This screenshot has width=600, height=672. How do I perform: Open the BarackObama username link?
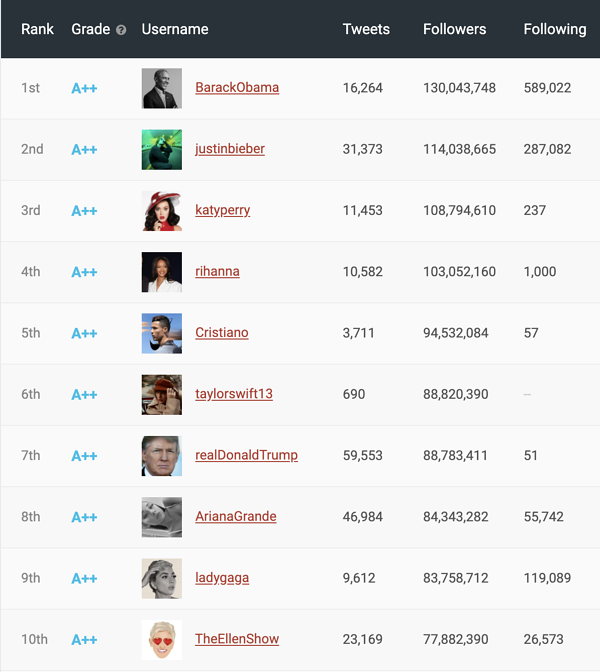tap(237, 88)
